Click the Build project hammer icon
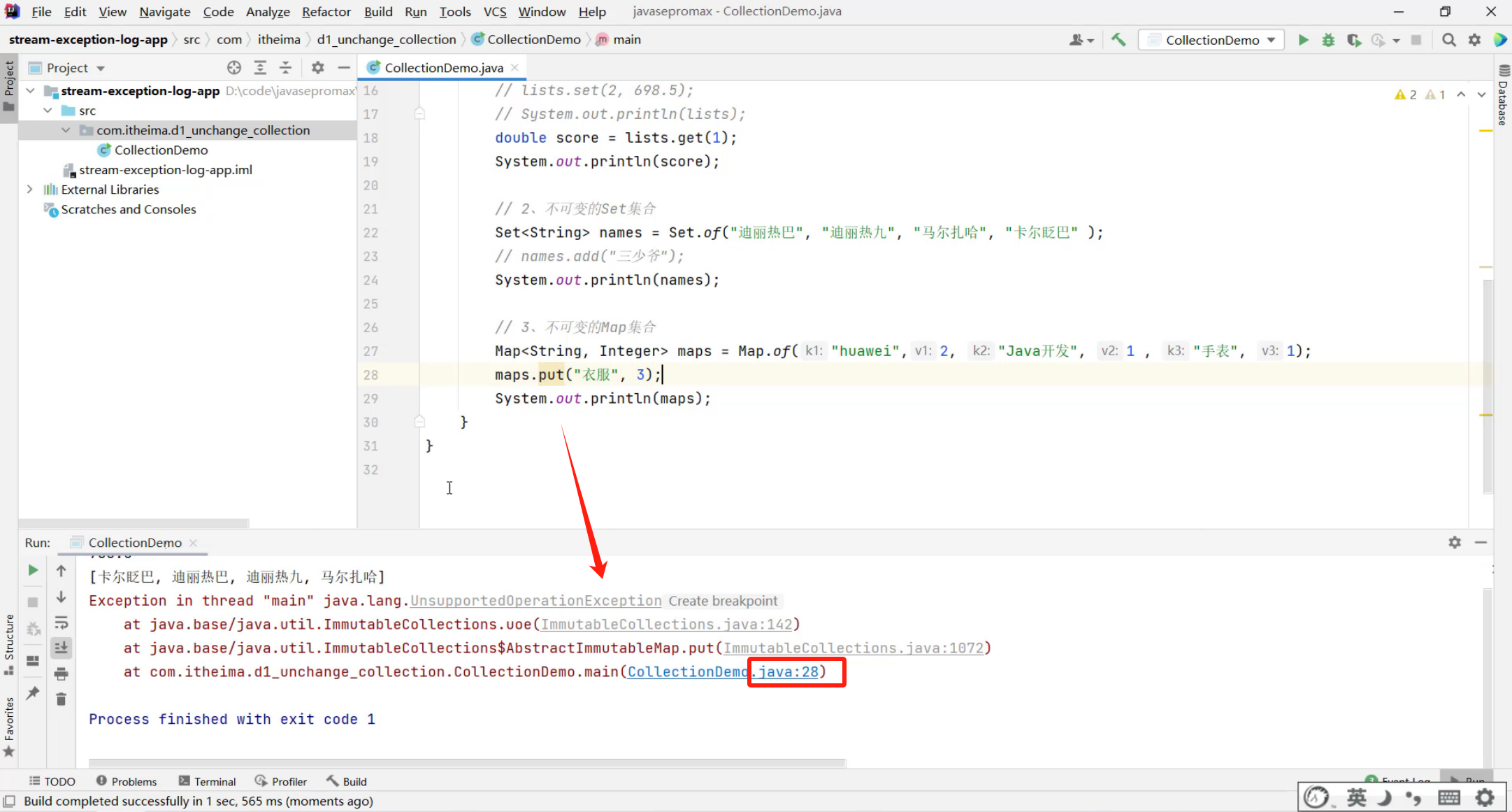 (1118, 40)
